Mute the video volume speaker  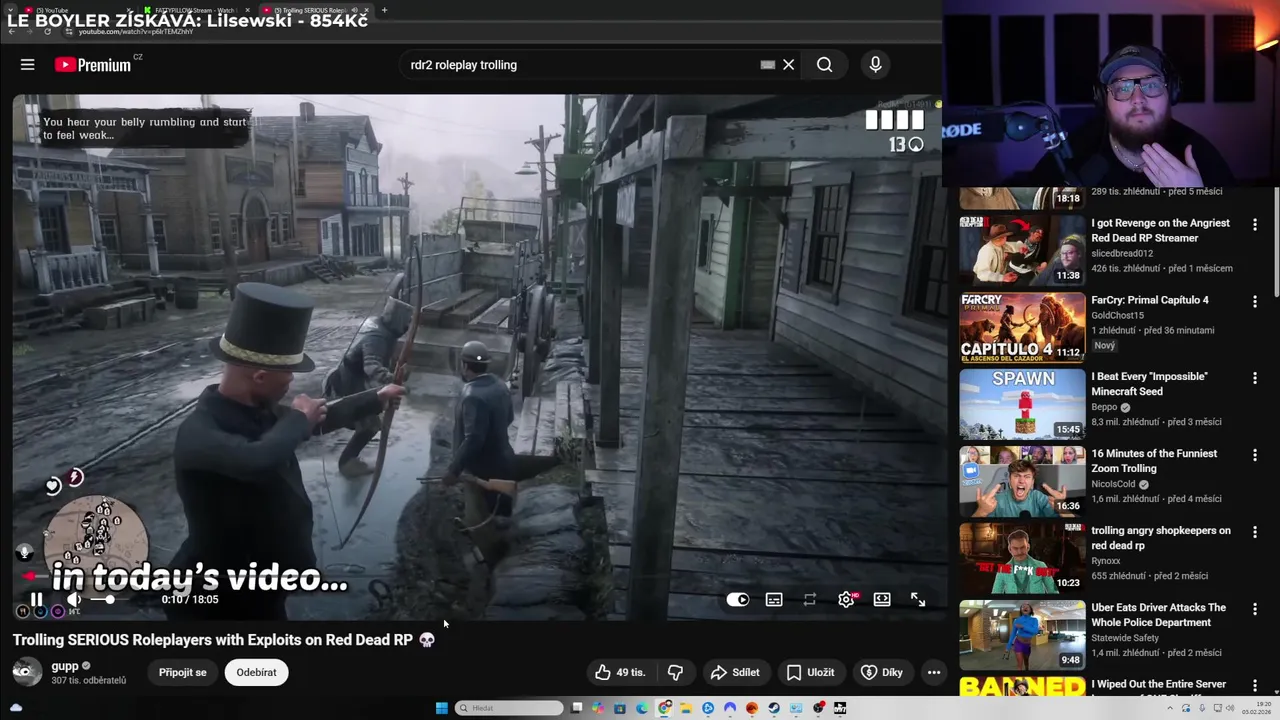pos(73,600)
